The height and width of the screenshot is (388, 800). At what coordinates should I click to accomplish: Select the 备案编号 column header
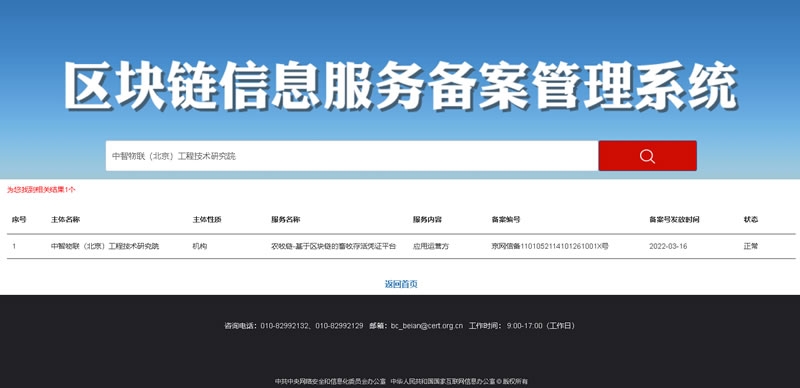506,220
